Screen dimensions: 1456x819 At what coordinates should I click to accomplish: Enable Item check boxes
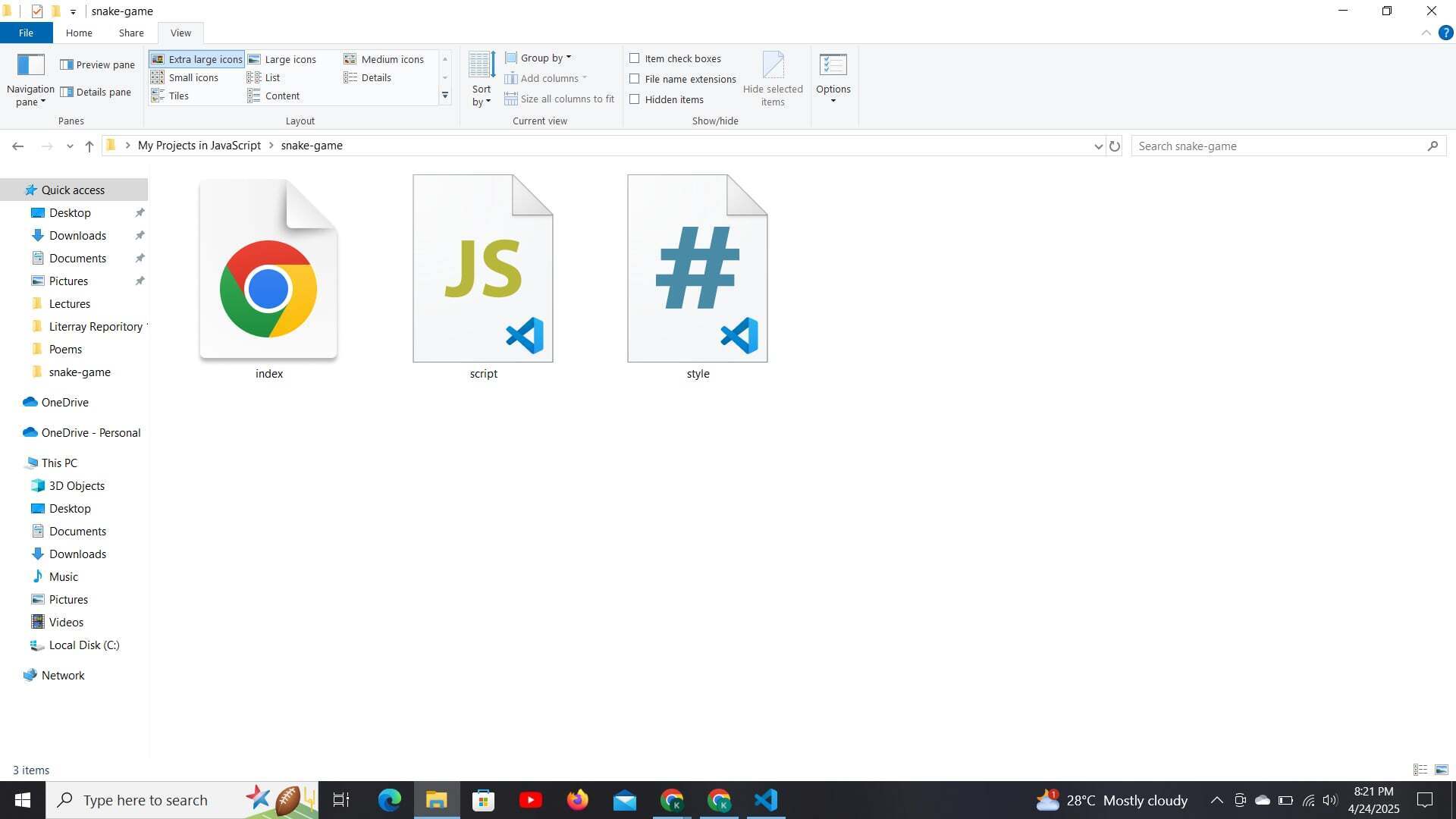pos(635,58)
